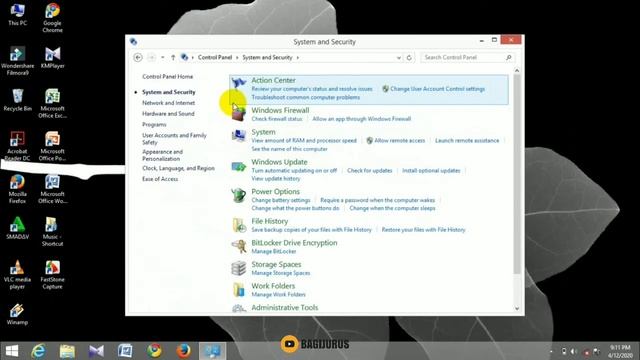Click Manage Storage Spaces link
Image resolution: width=640 pixels, height=360 pixels.
click(280, 273)
